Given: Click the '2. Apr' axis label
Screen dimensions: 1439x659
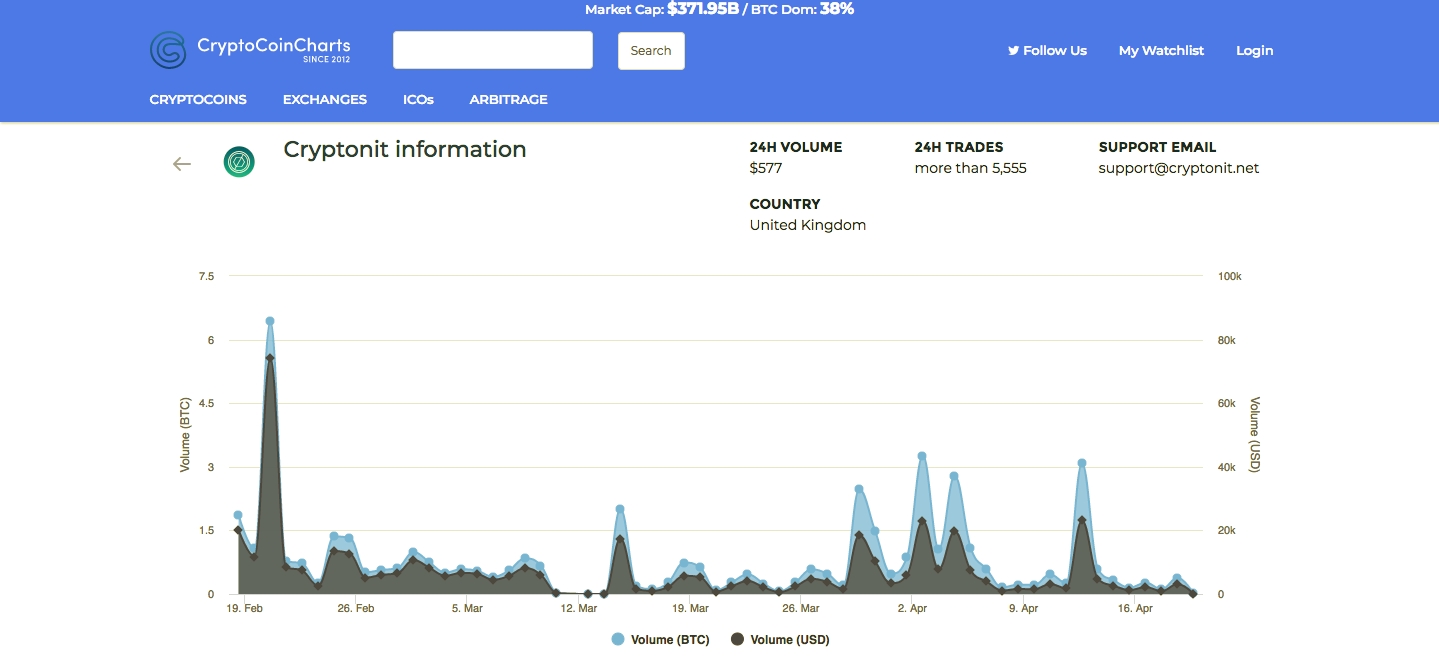Looking at the screenshot, I should (913, 608).
